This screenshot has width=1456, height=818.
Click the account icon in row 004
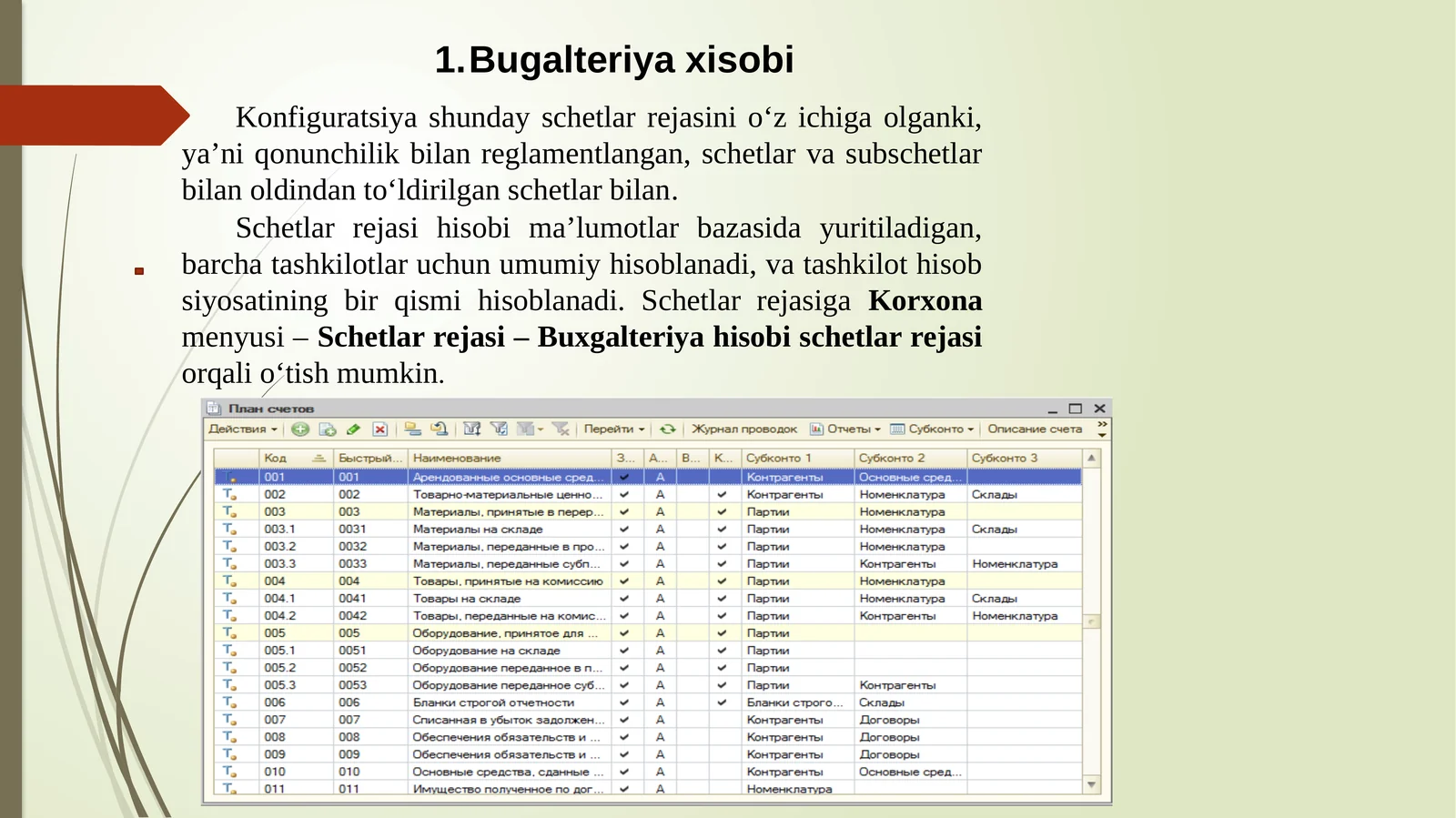[x=229, y=581]
